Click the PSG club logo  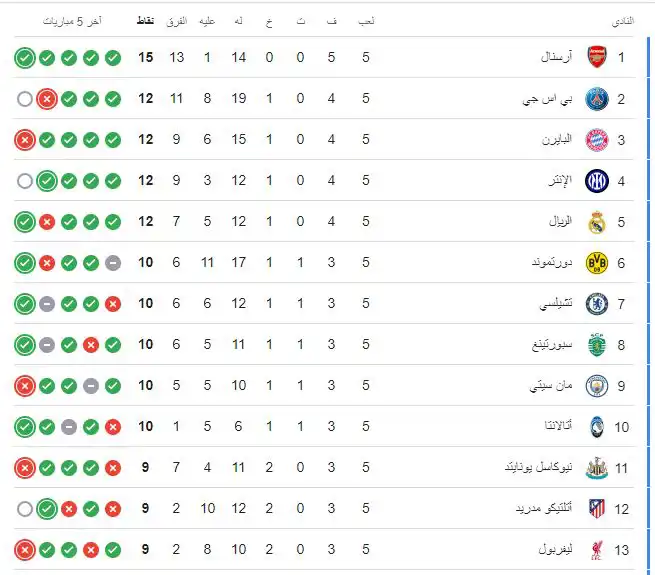point(597,98)
